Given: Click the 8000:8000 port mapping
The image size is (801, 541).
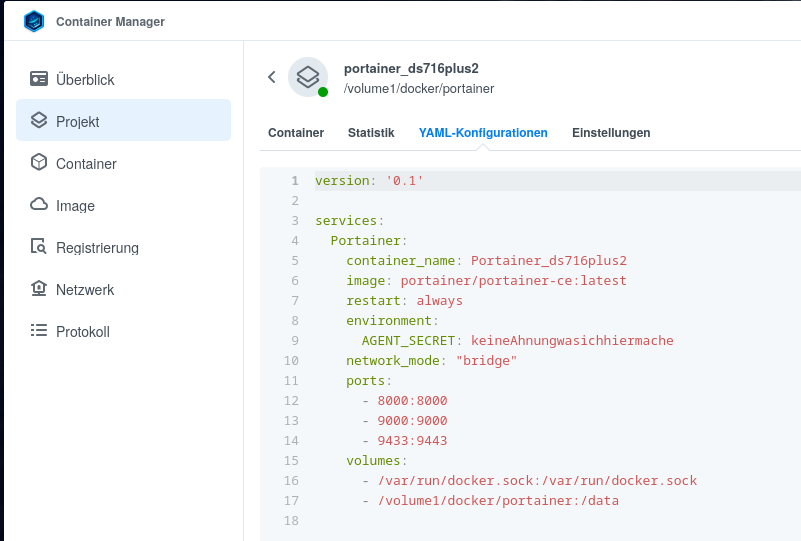Looking at the screenshot, I should [412, 401].
